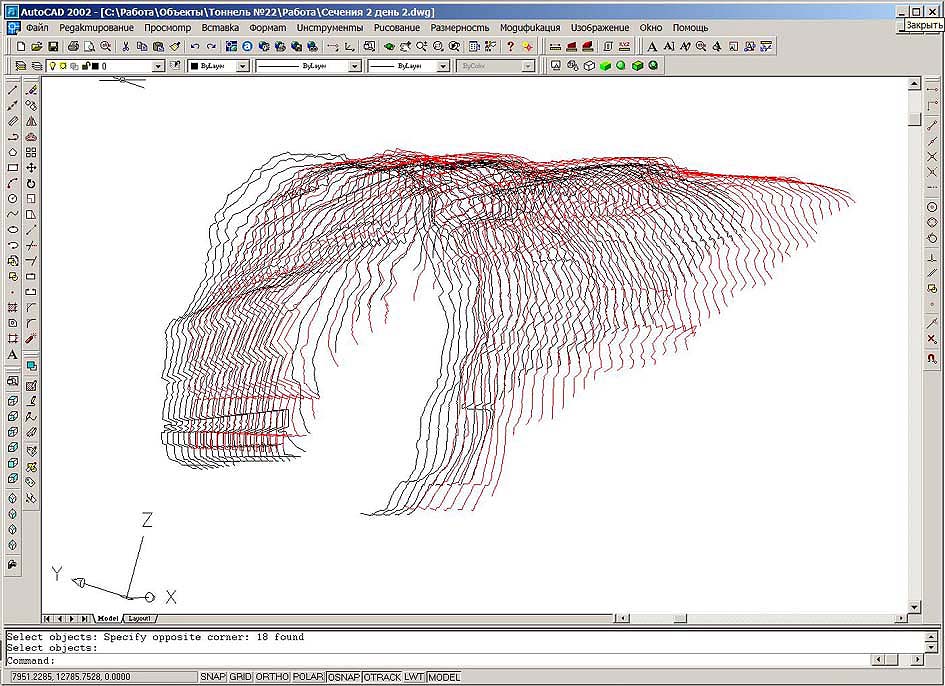
Task: Open the color control ByLayer dropdown
Action: [242, 66]
